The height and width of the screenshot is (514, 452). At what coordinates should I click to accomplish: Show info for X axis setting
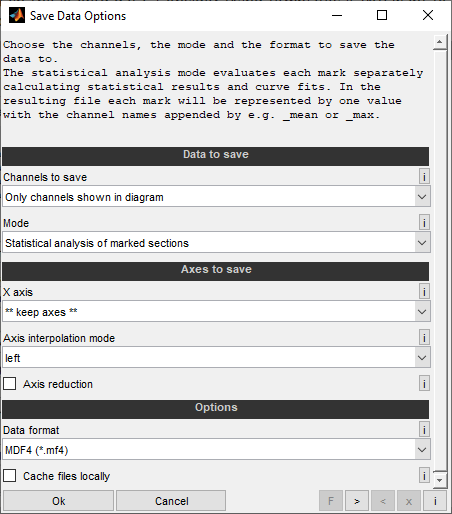pos(424,292)
